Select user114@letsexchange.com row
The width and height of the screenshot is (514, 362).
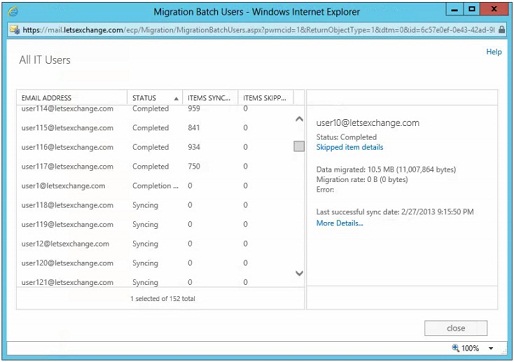pos(155,109)
